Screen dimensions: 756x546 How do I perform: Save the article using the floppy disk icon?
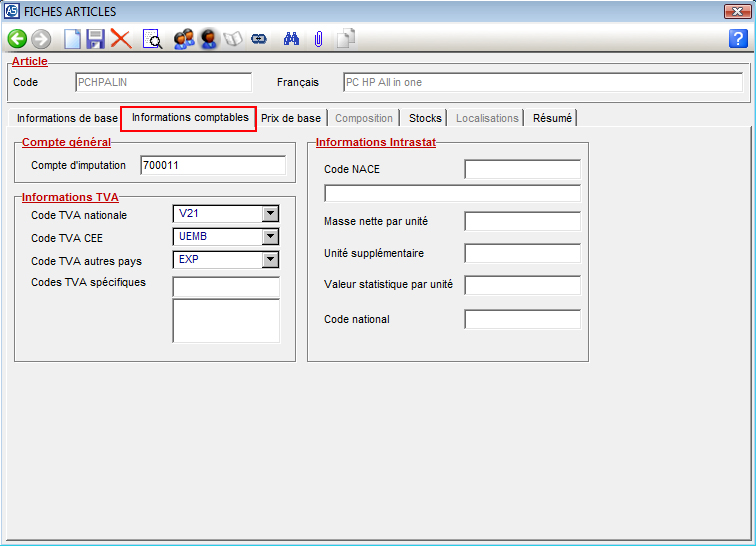96,39
